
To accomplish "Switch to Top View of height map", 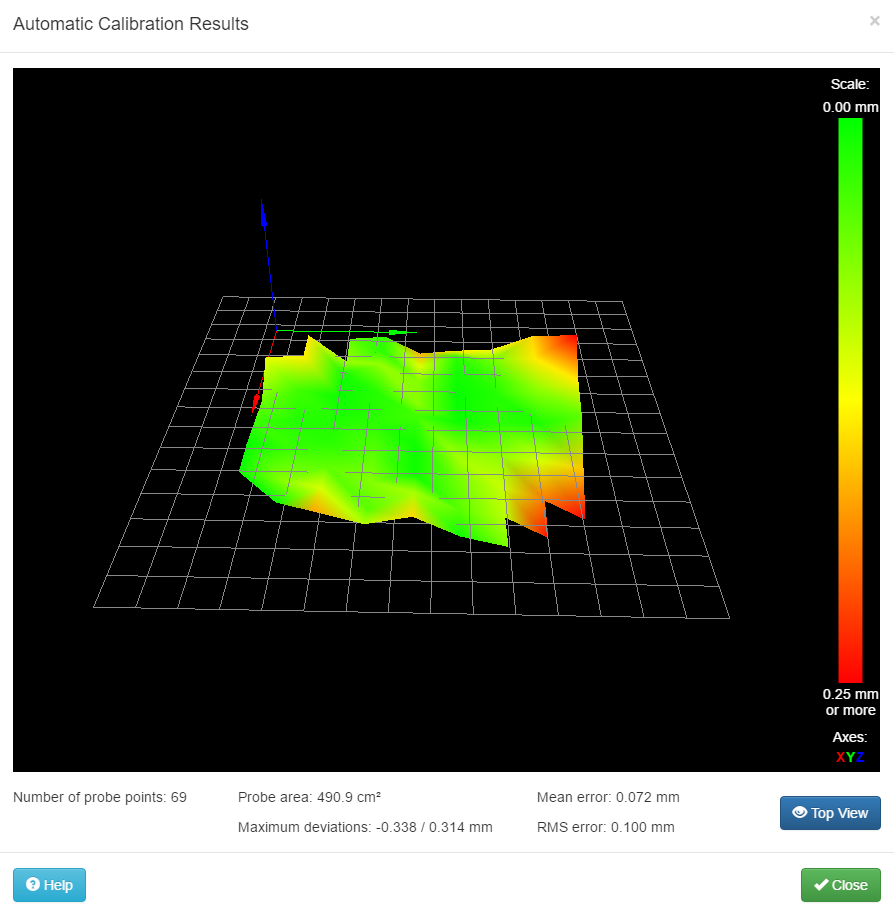I will point(830,813).
